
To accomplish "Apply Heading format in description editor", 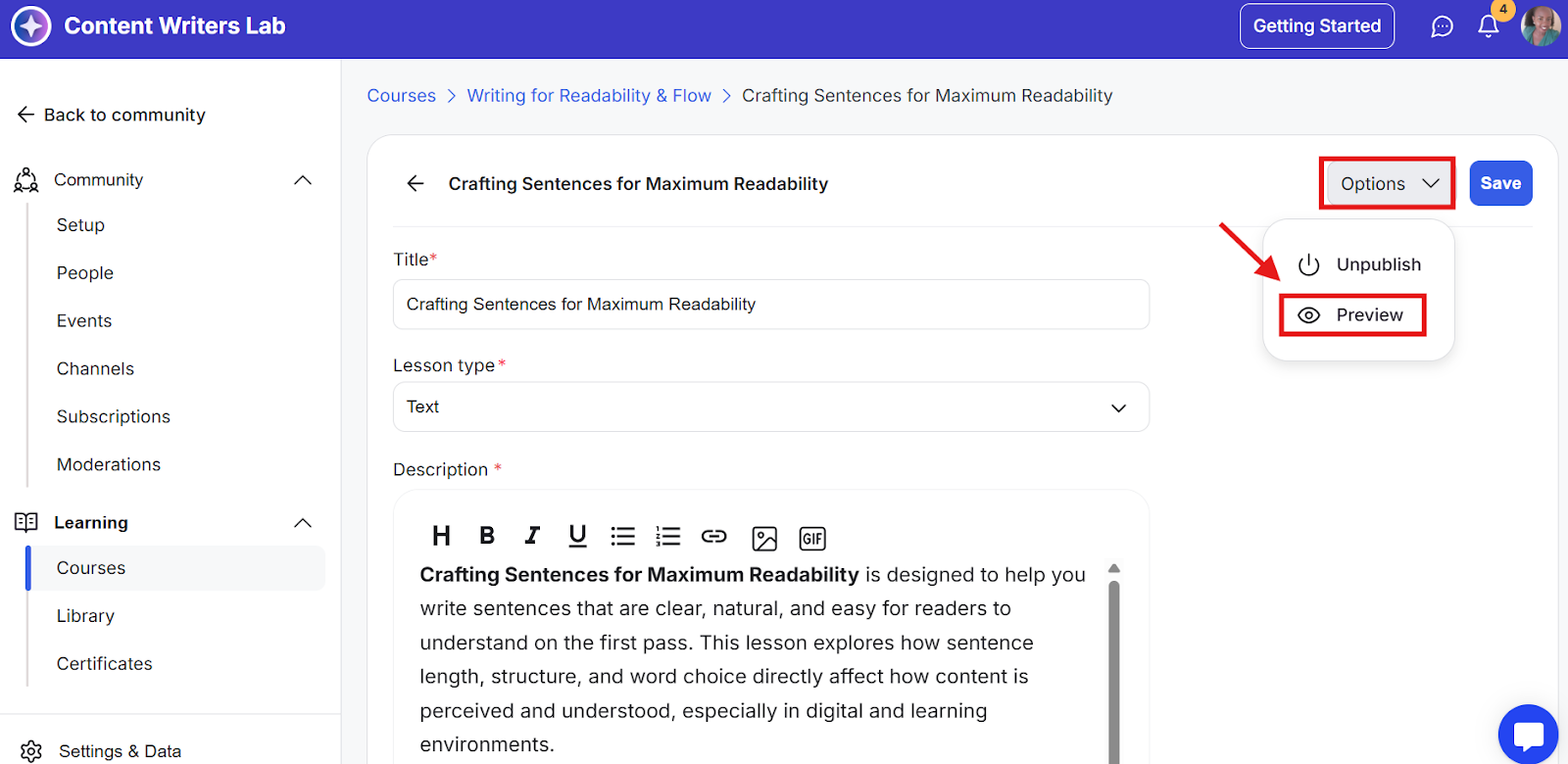I will pos(441,536).
